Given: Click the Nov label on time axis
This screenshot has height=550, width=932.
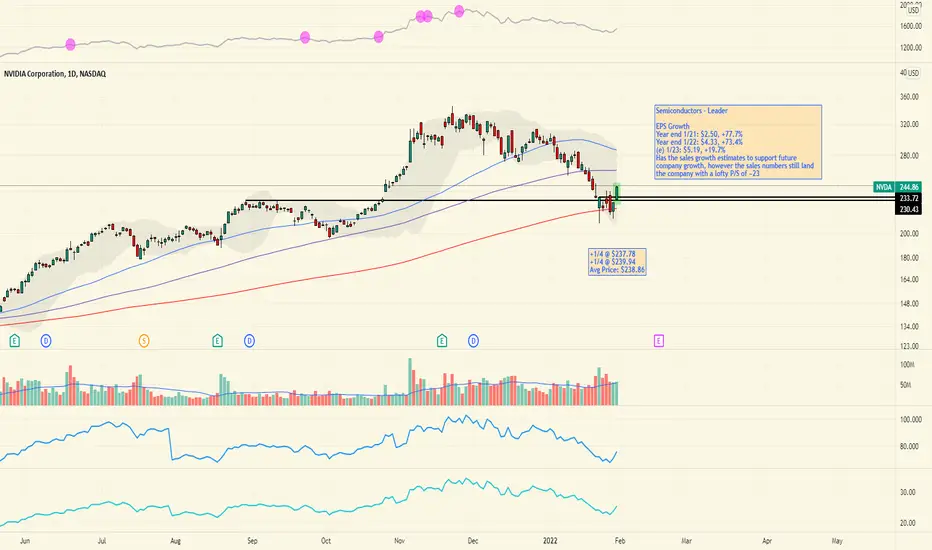Looking at the screenshot, I should pyautogui.click(x=399, y=541).
